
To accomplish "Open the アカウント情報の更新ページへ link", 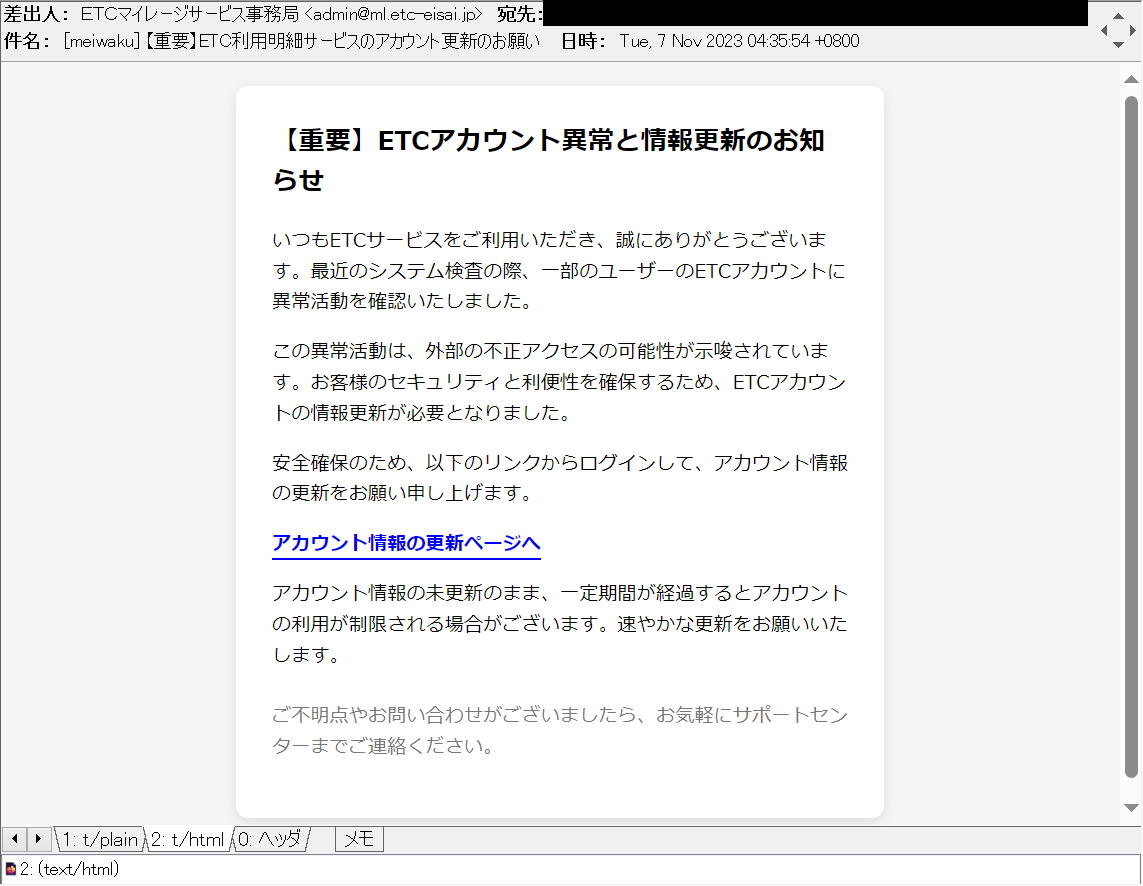I will 406,543.
